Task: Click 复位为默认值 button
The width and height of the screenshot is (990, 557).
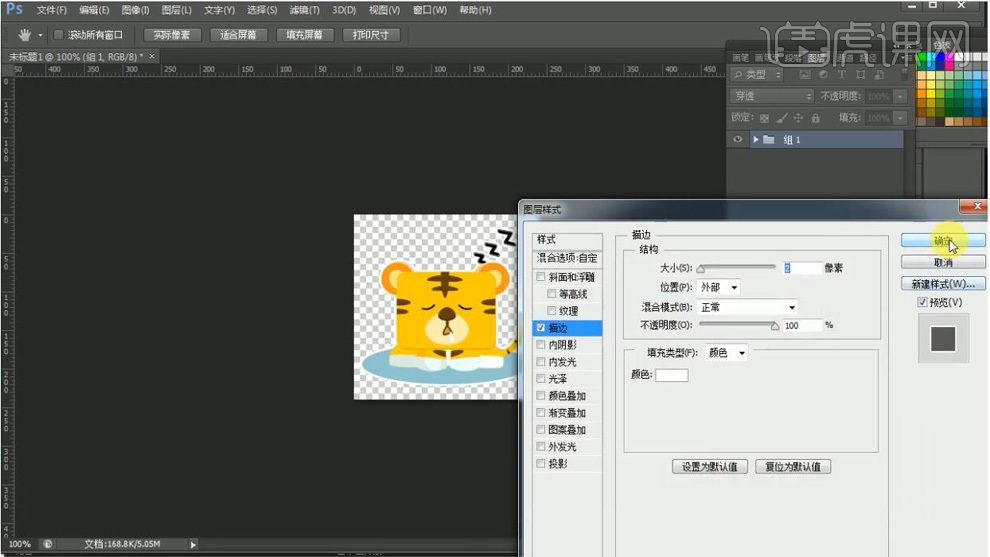Action: [x=793, y=467]
